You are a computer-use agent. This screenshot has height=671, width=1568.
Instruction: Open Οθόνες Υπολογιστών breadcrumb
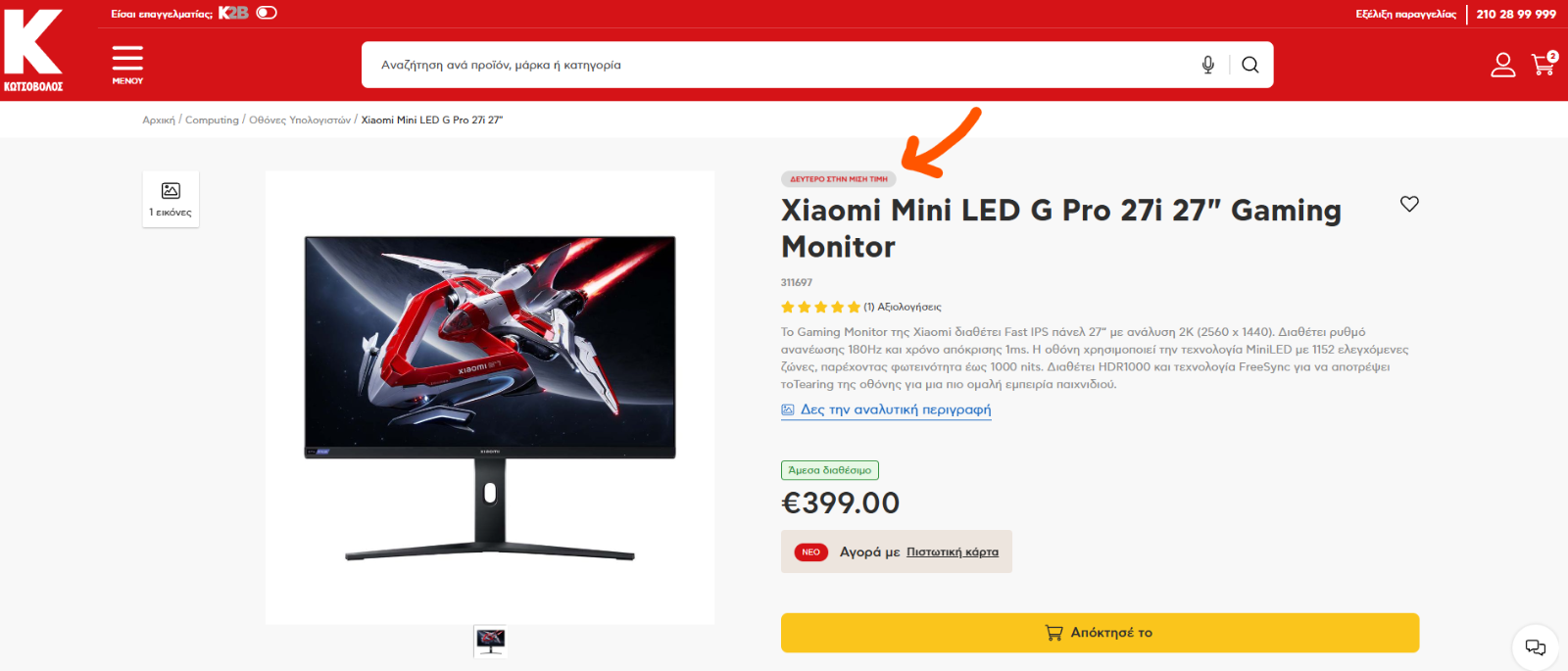(300, 120)
